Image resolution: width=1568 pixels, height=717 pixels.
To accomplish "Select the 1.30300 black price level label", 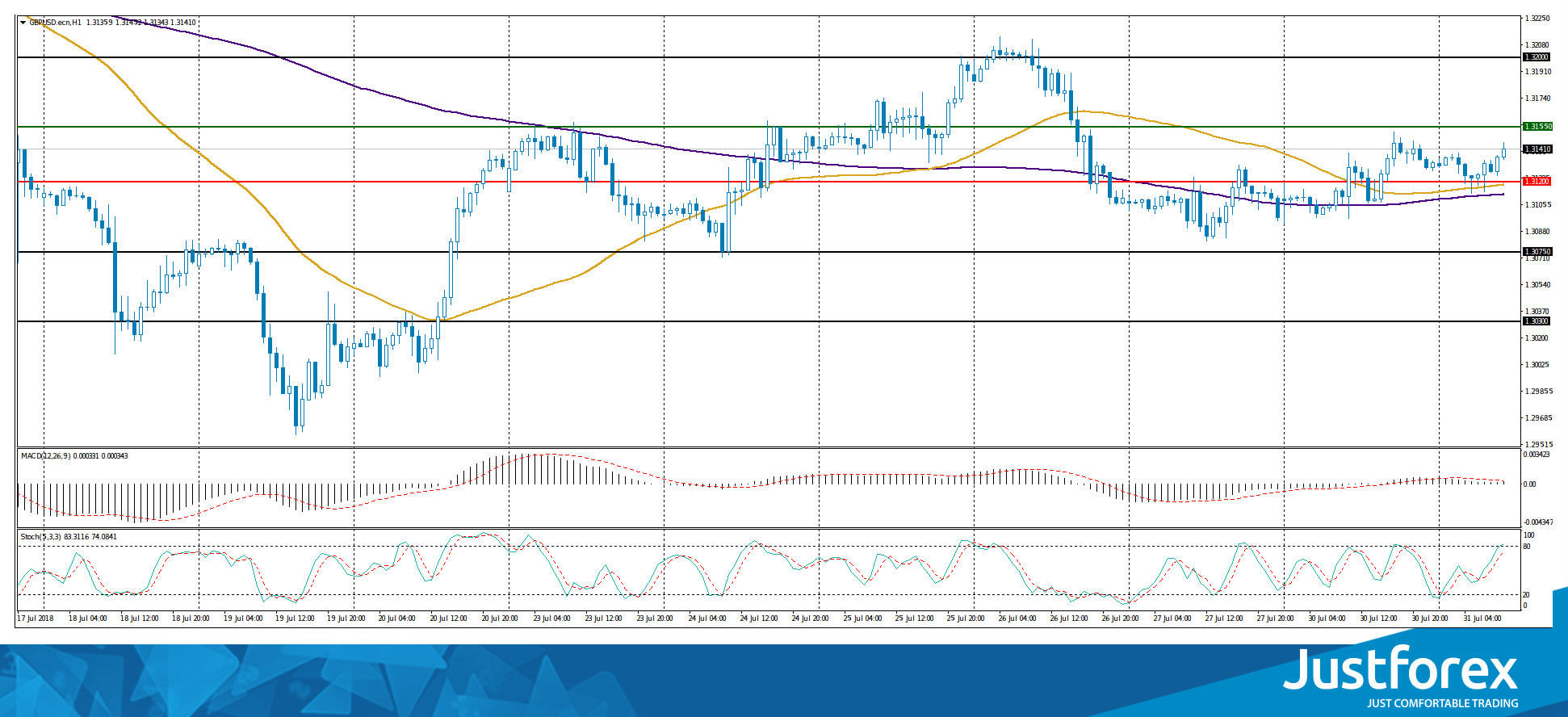I will click(1536, 321).
